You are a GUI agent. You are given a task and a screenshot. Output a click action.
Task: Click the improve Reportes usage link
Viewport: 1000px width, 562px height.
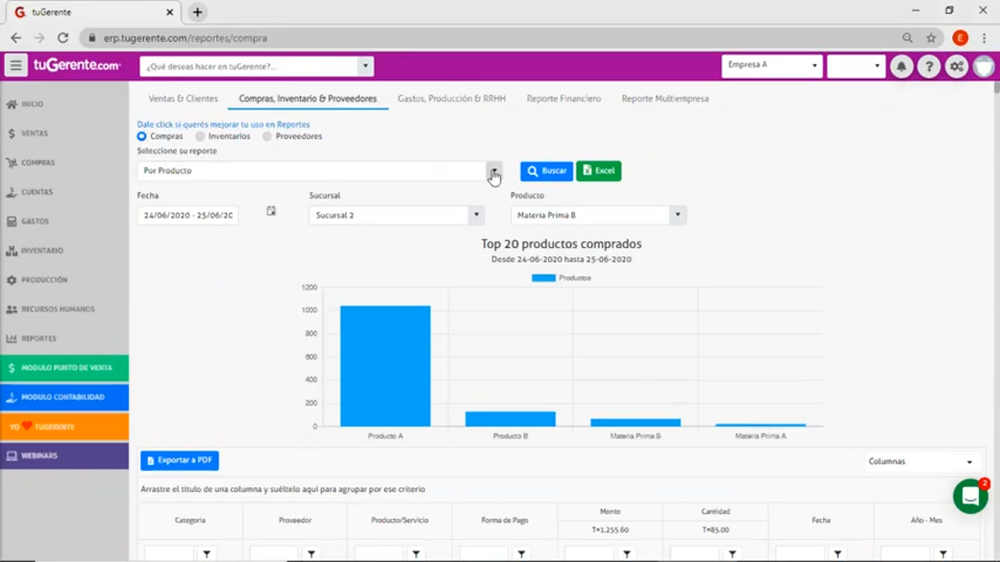(x=223, y=124)
